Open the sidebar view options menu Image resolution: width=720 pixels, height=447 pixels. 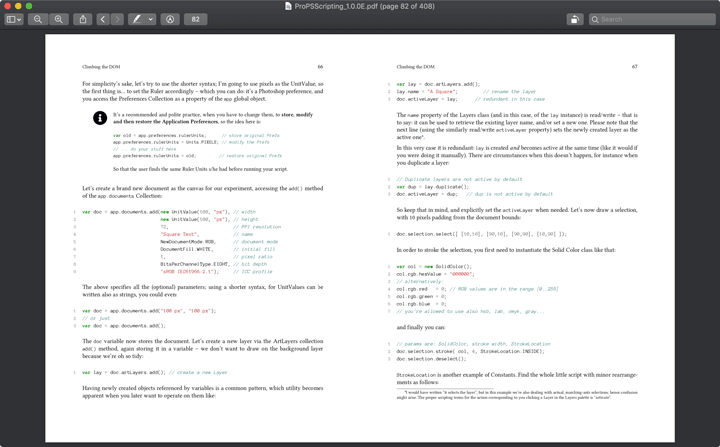pos(13,19)
